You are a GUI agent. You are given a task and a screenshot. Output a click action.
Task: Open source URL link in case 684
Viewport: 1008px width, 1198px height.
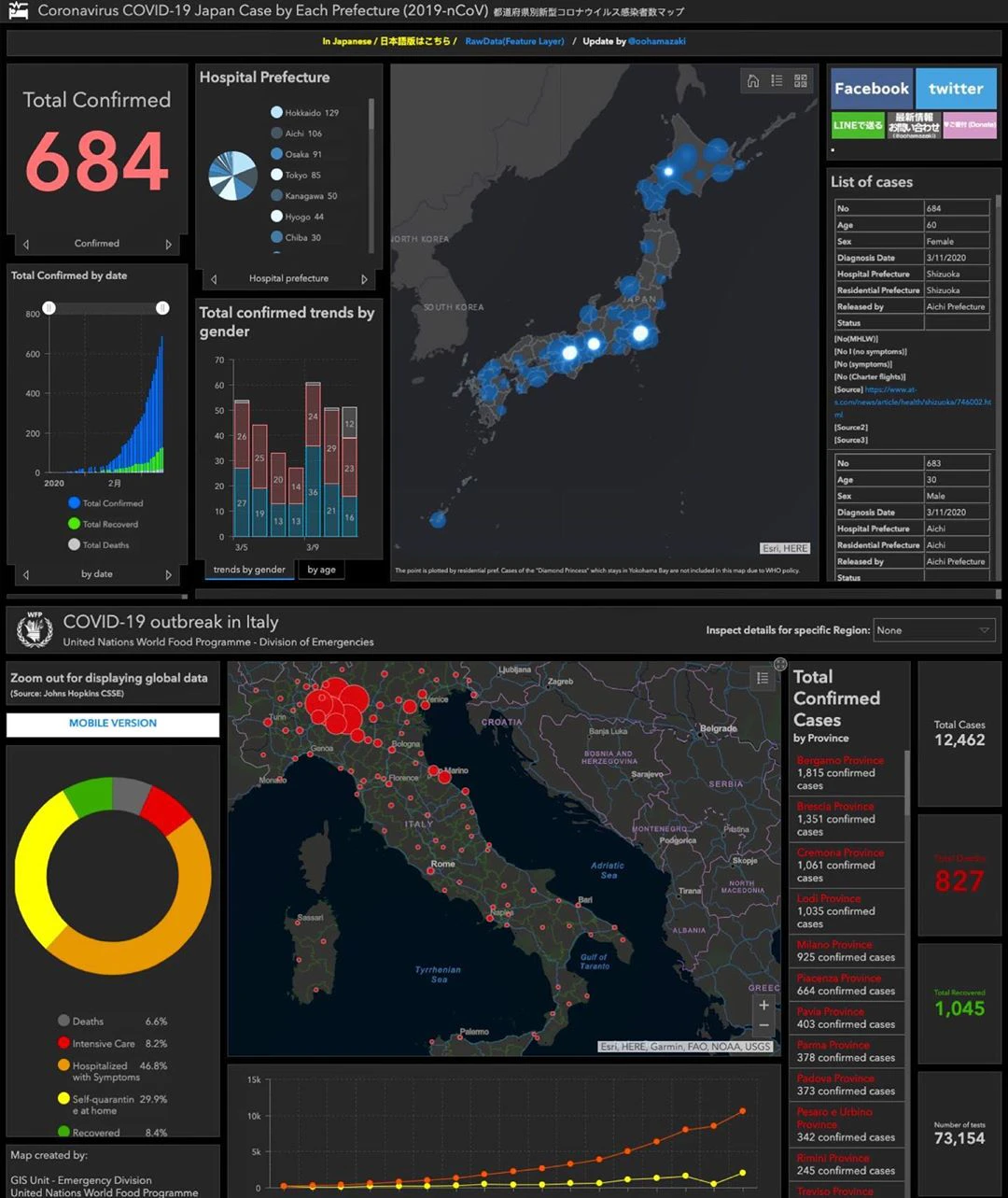[x=913, y=402]
